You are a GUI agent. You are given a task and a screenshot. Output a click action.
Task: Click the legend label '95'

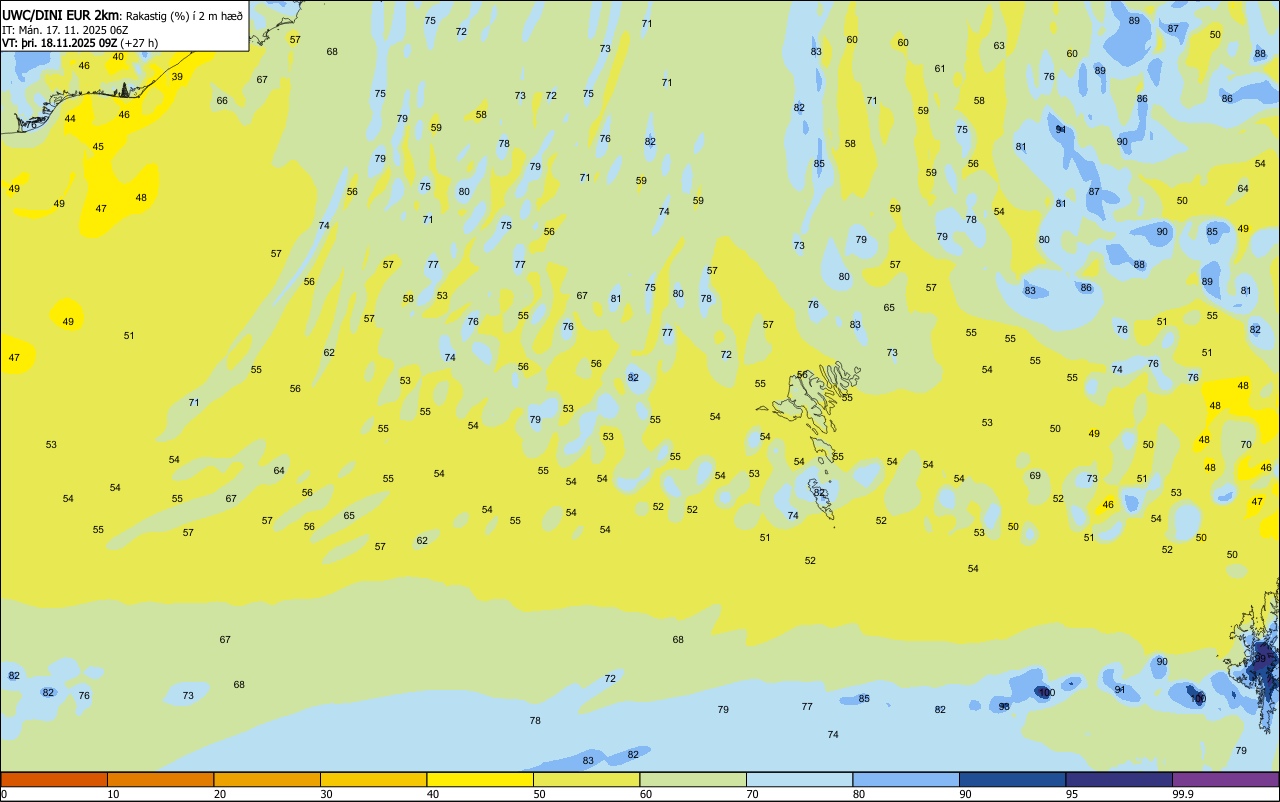[1072, 794]
